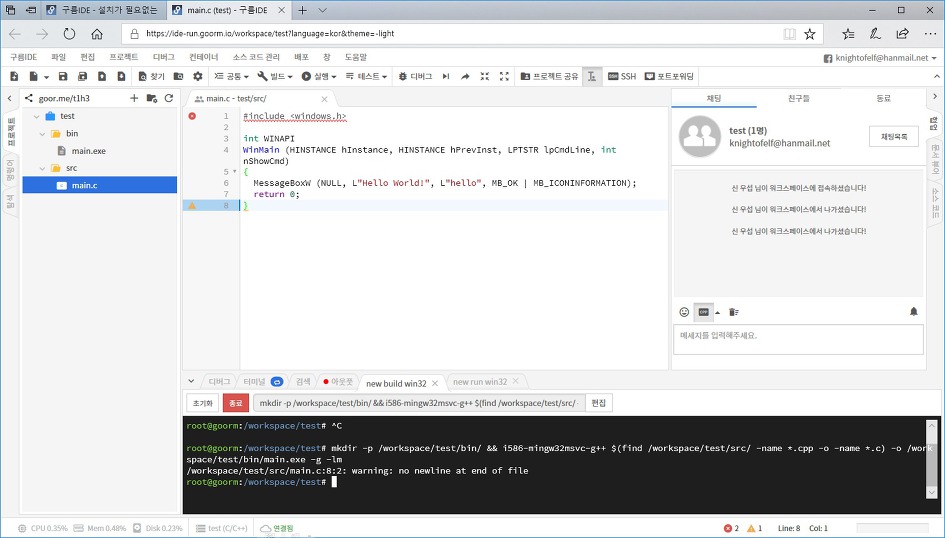Click the debug continue (play-to-bar) icon
This screenshot has width=945, height=538.
[446, 77]
